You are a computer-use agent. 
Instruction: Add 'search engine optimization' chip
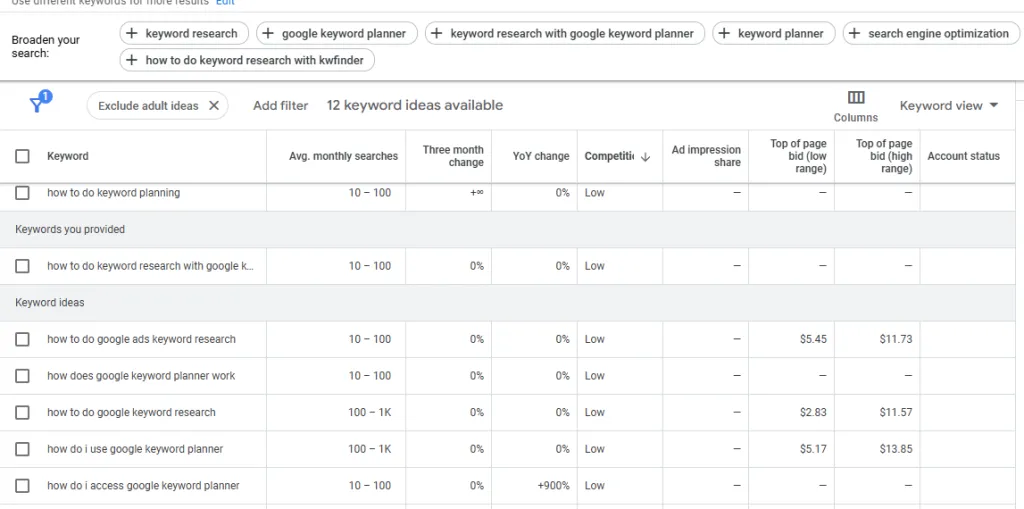coord(931,33)
